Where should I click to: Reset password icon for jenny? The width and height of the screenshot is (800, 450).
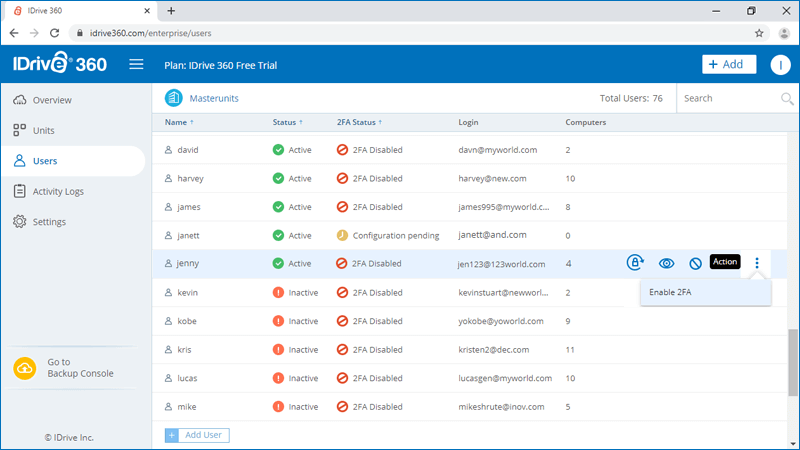pyautogui.click(x=635, y=263)
